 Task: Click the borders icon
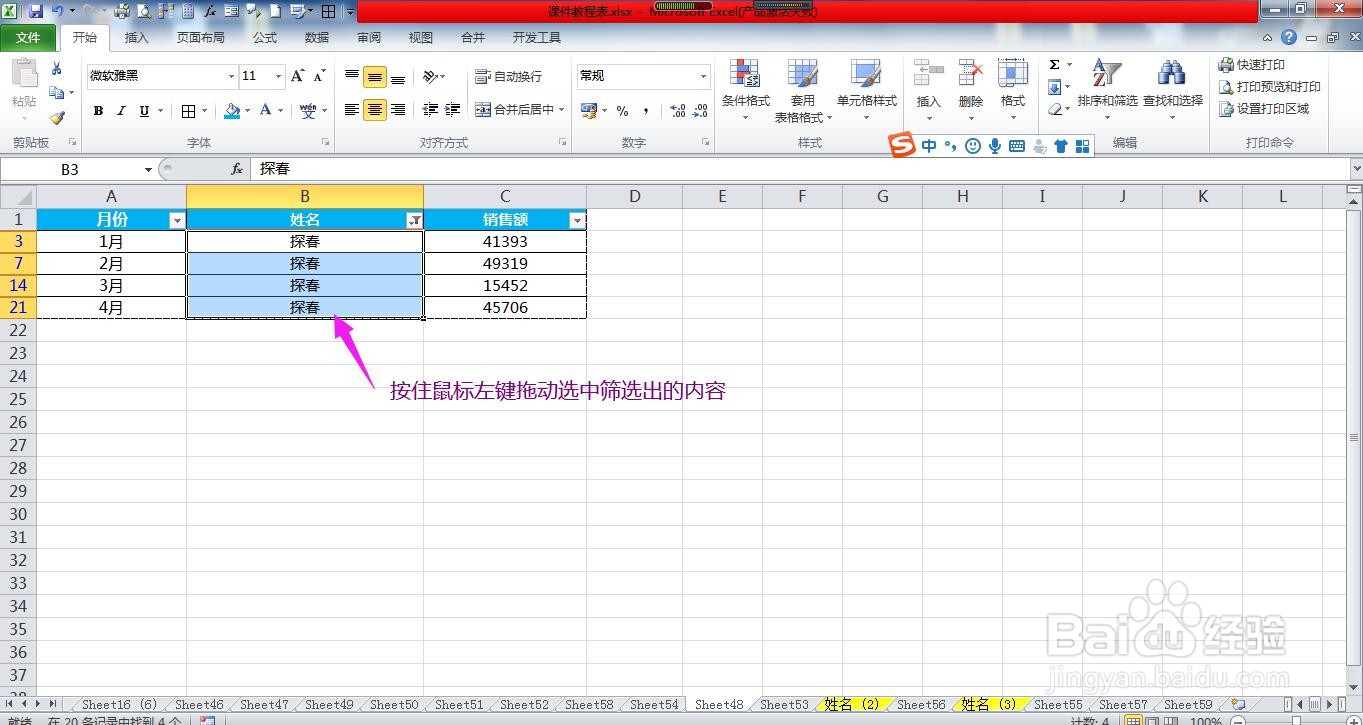(188, 111)
